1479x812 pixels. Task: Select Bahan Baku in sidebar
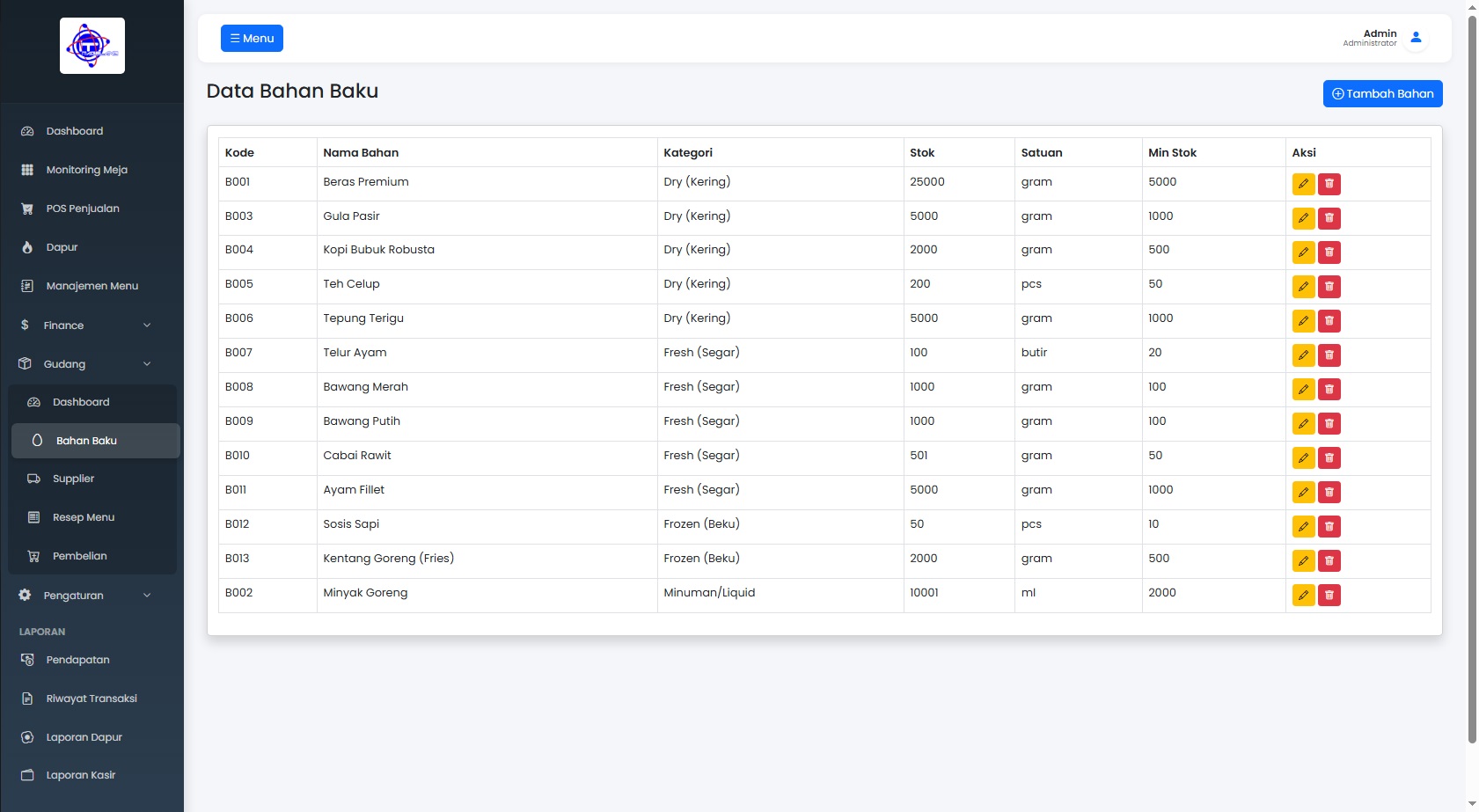(95, 441)
